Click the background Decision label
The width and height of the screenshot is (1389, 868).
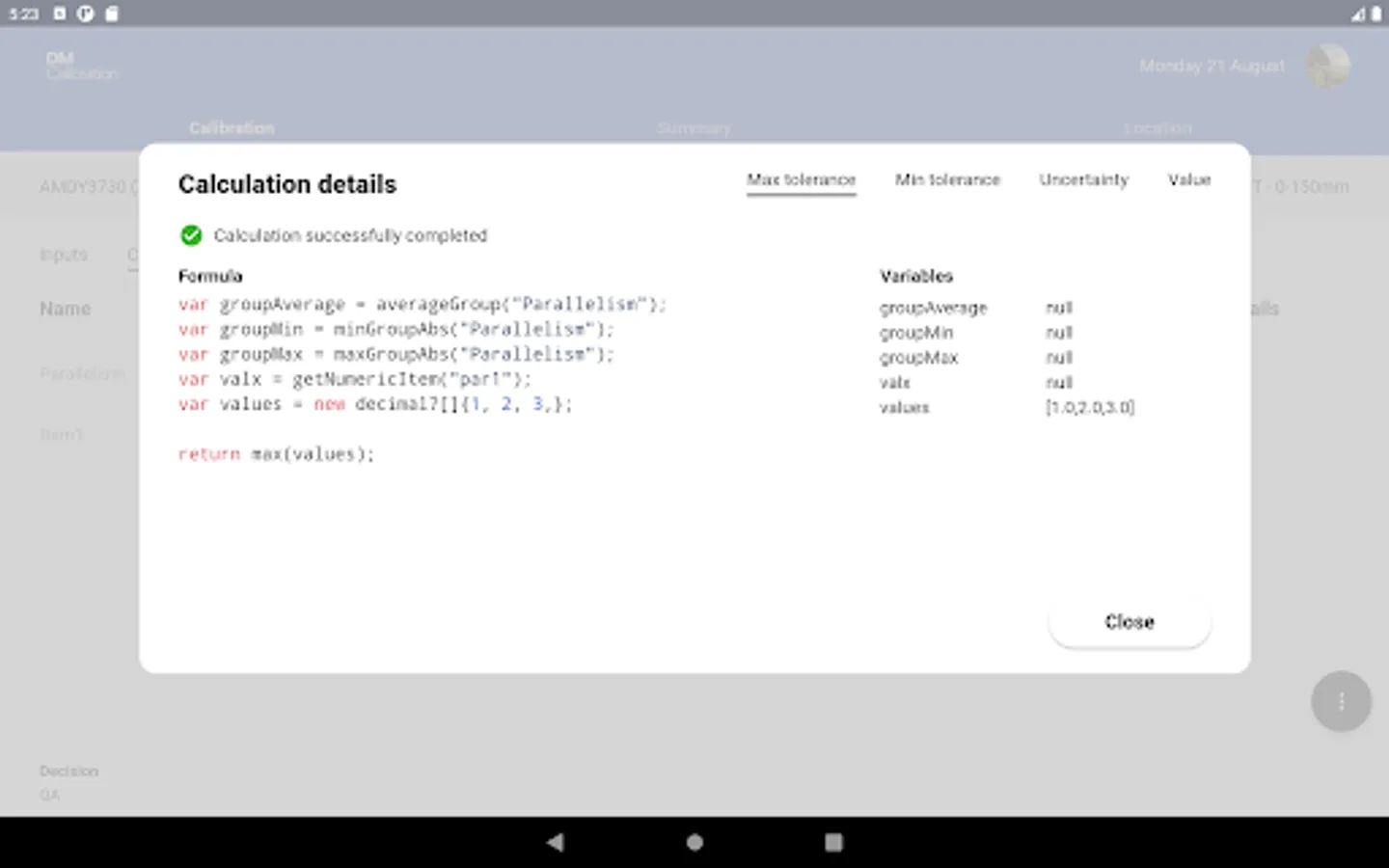[68, 771]
